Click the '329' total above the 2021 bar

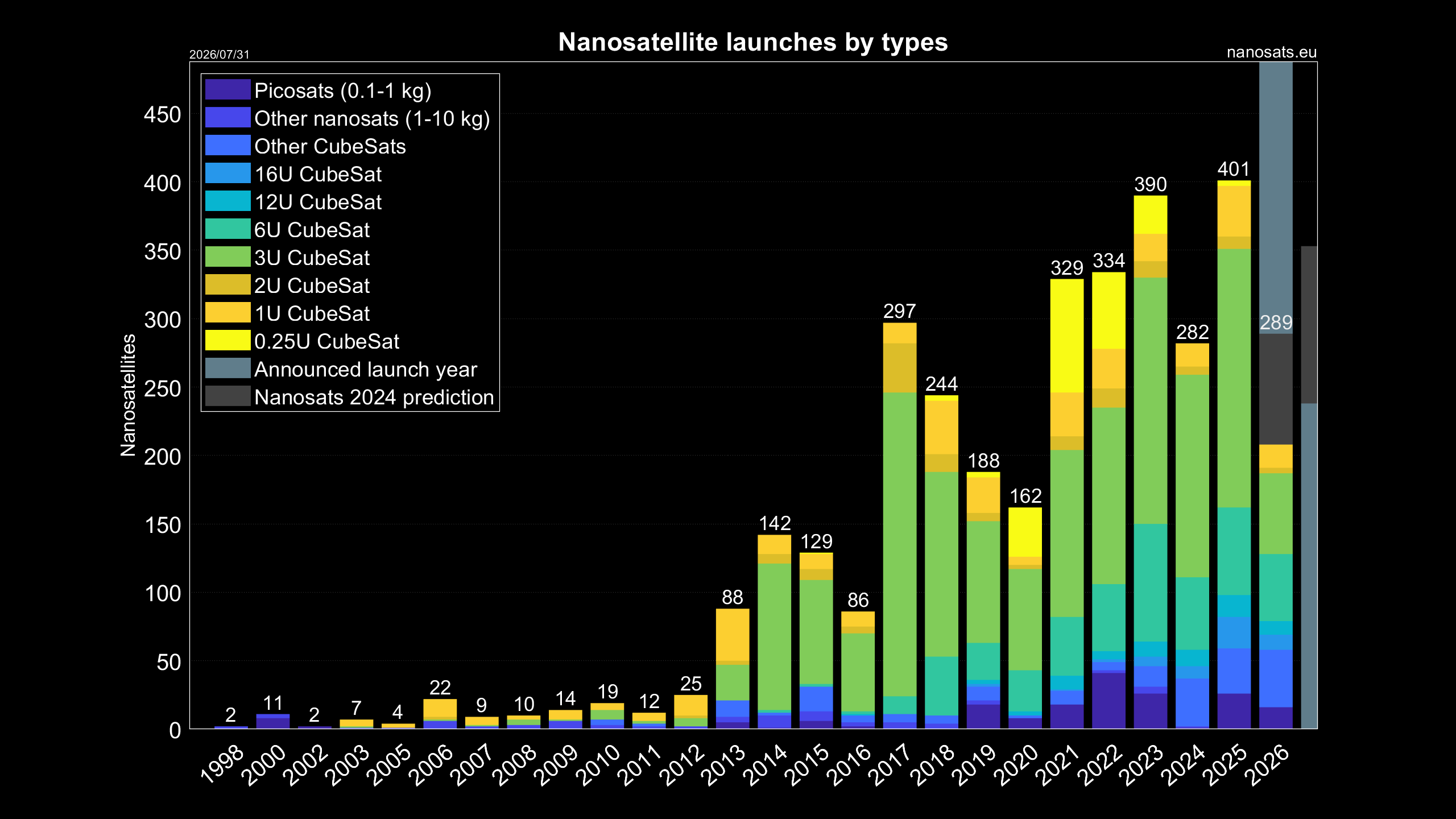tap(1067, 268)
